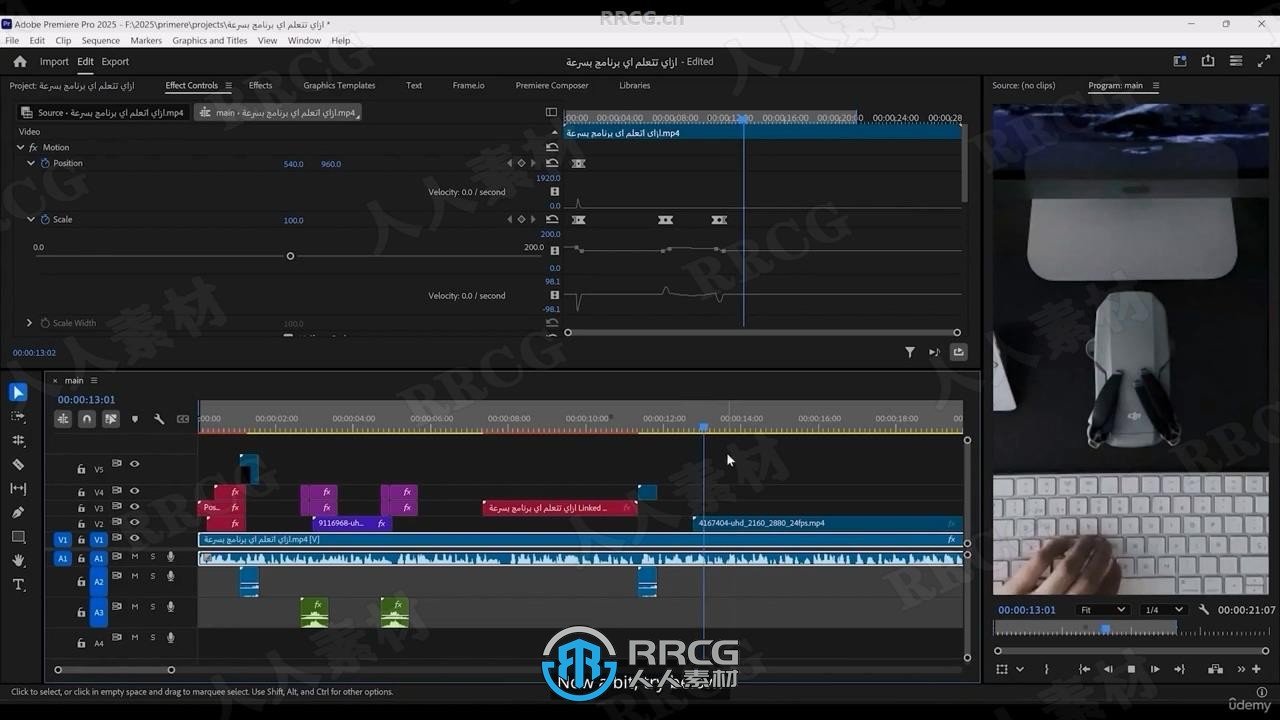
Task: Reset the Position parameter
Action: click(552, 163)
